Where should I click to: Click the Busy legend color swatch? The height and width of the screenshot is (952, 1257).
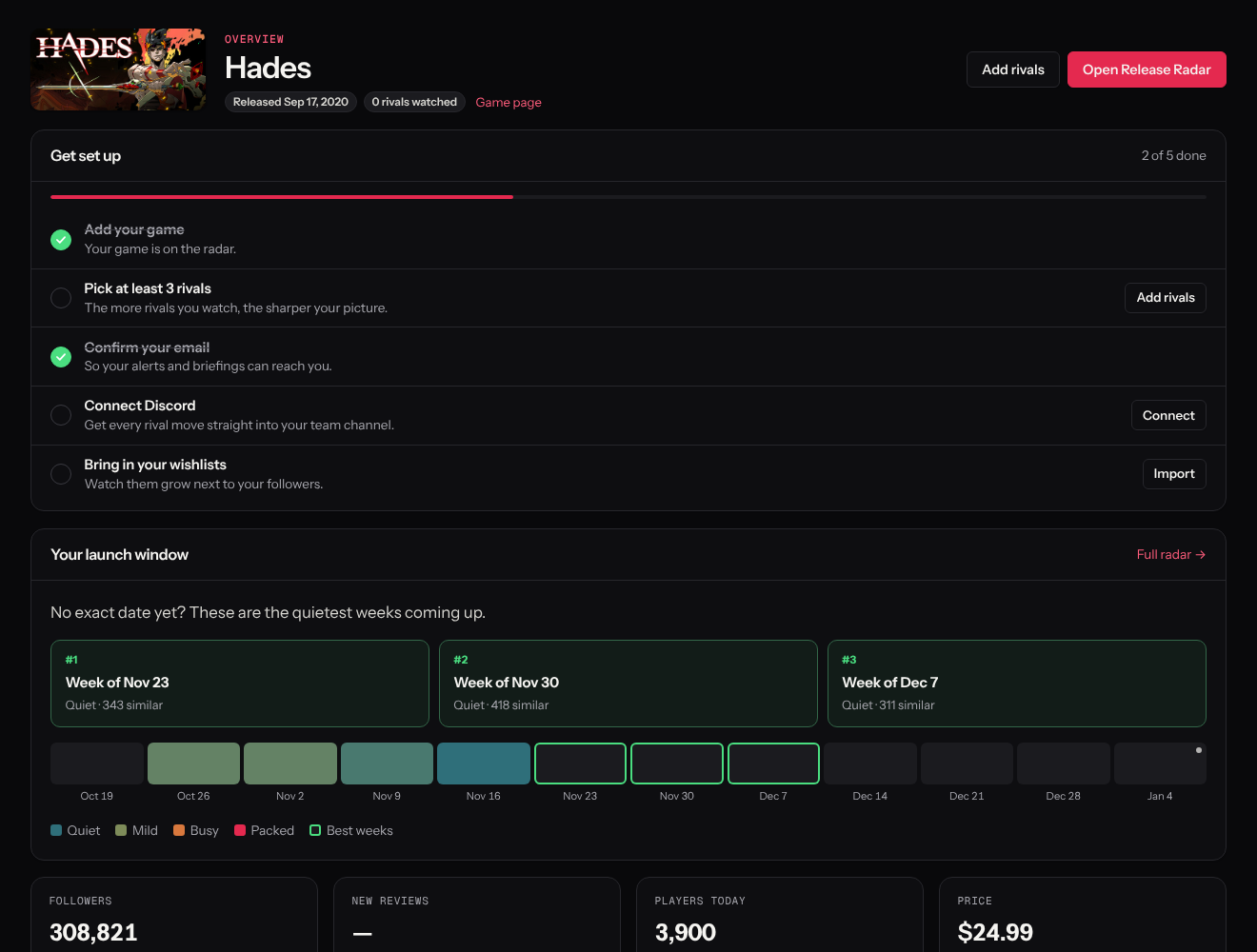179,830
